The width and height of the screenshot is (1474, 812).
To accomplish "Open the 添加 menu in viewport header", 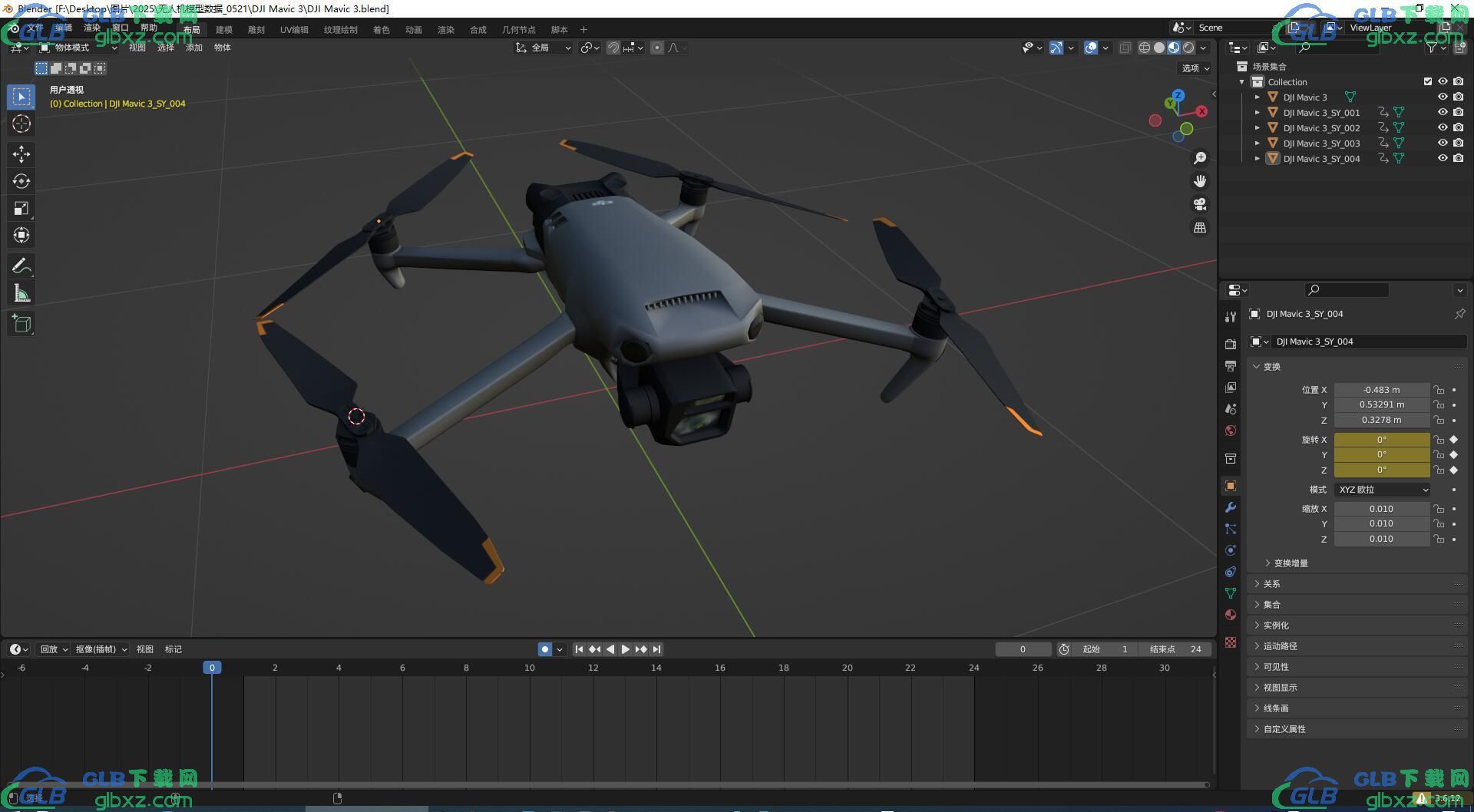I will pyautogui.click(x=194, y=48).
